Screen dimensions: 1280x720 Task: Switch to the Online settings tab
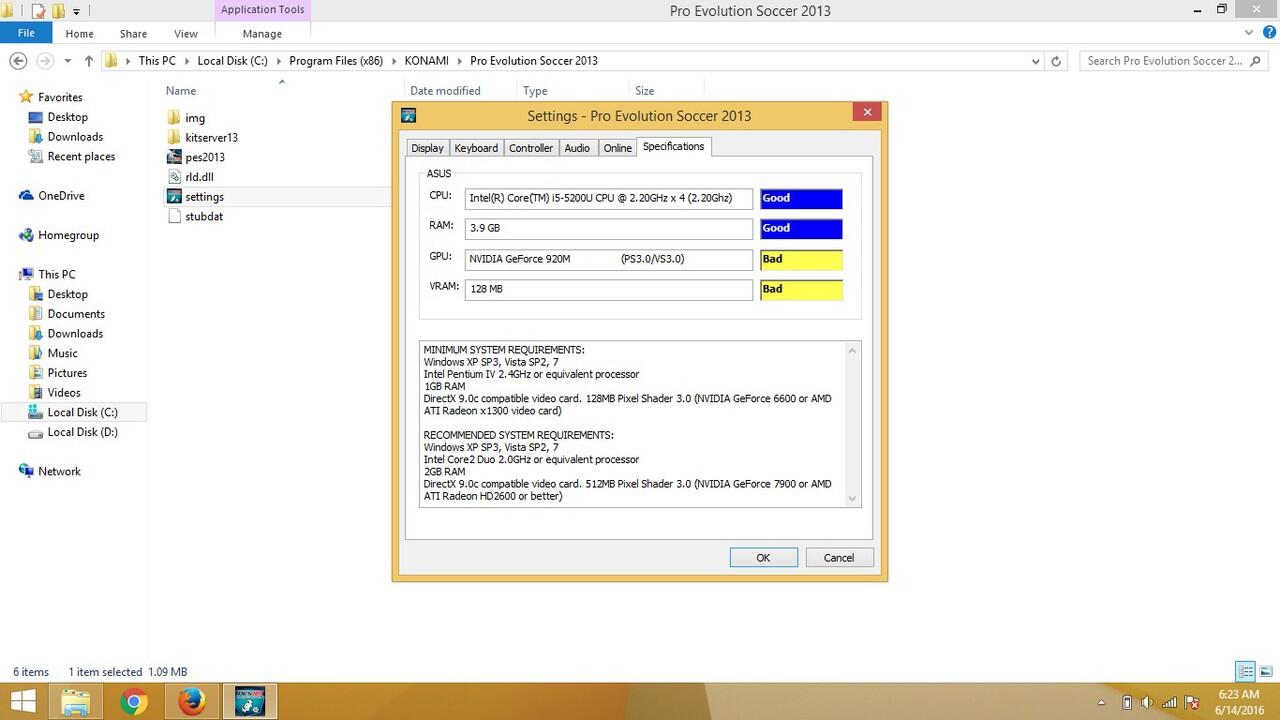click(618, 148)
